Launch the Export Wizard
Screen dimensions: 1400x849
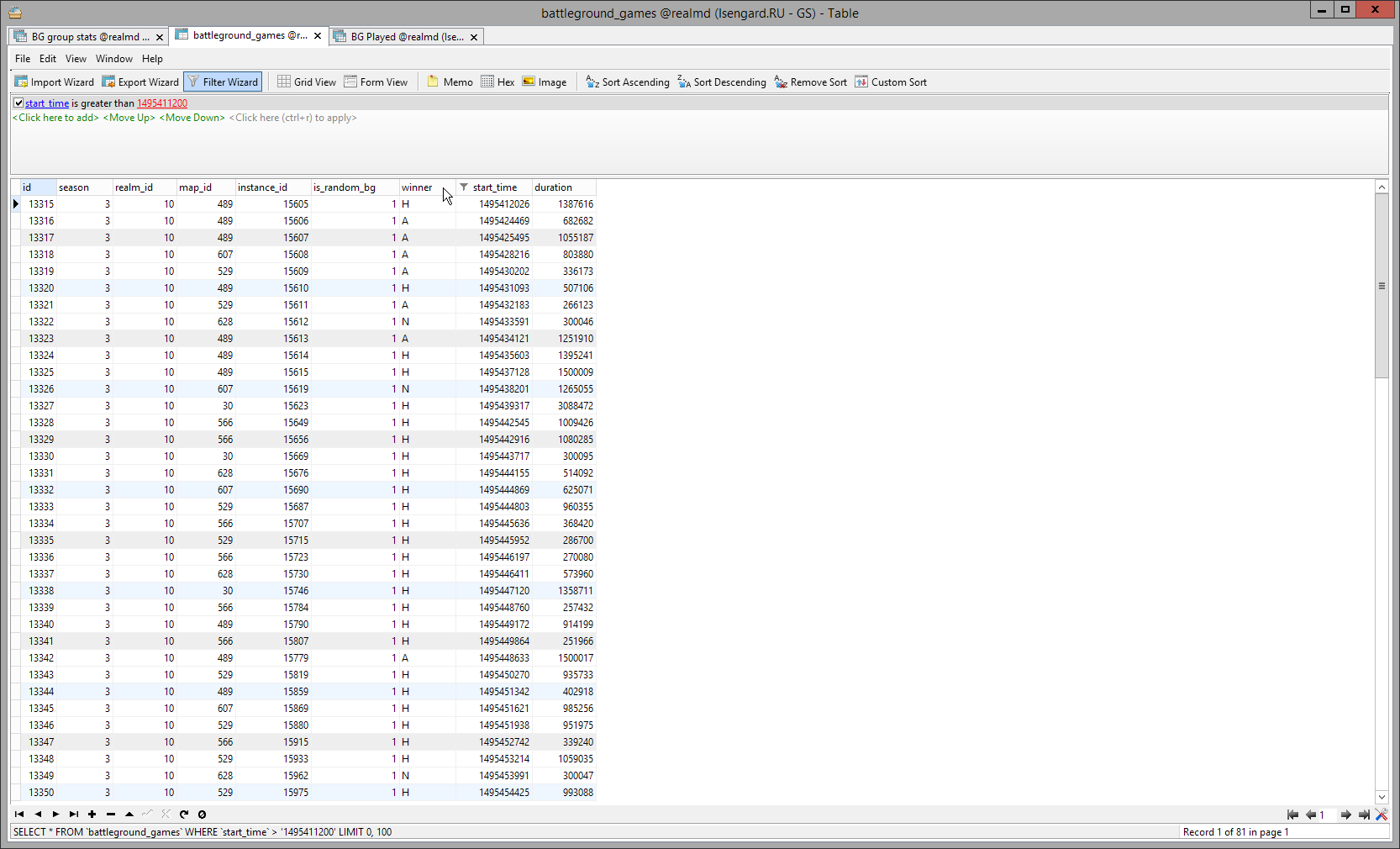(140, 82)
